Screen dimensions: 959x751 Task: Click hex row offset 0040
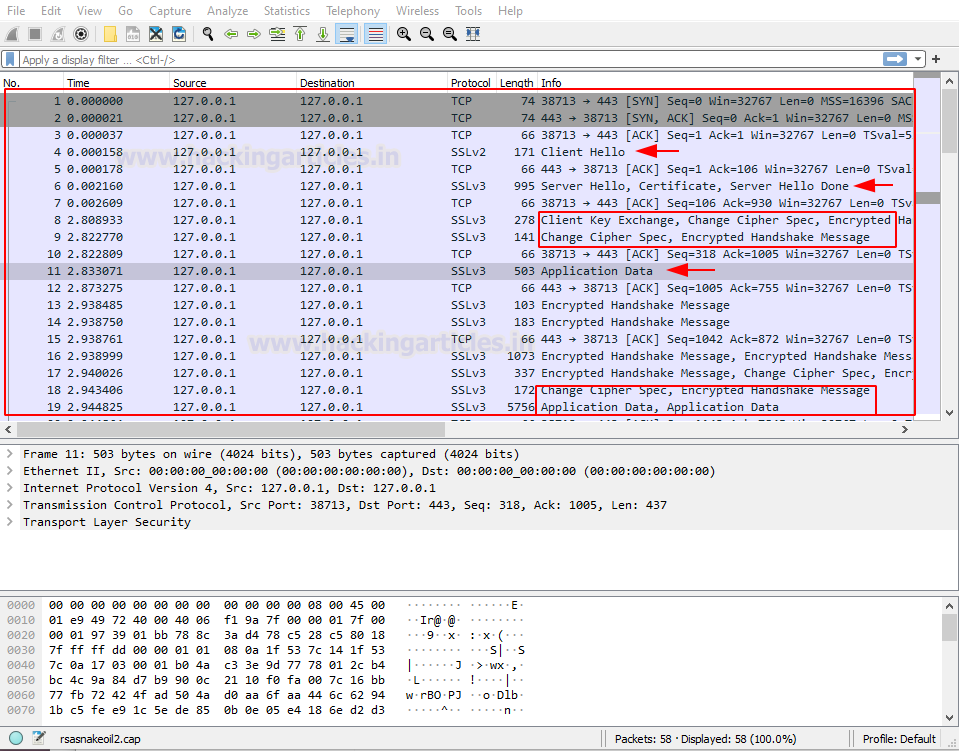(x=21, y=665)
